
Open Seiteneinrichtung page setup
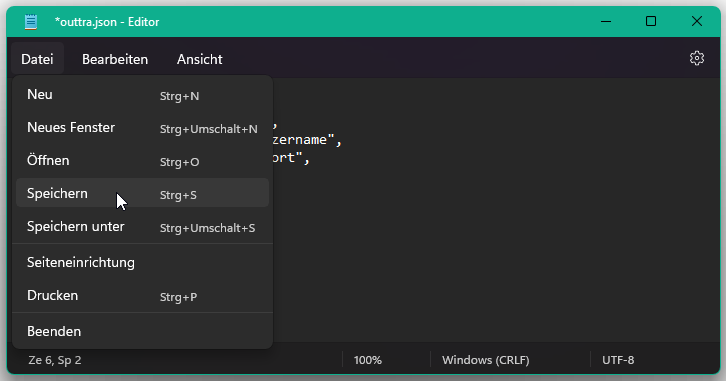(143, 262)
